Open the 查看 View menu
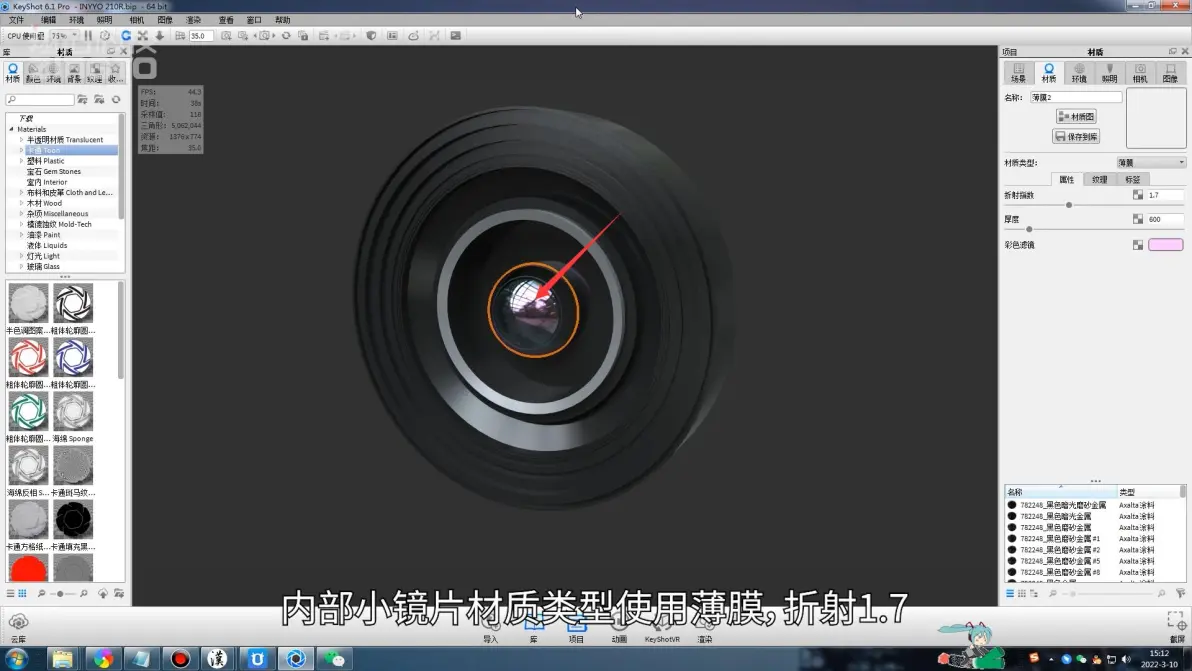The height and width of the screenshot is (671, 1192). (226, 20)
